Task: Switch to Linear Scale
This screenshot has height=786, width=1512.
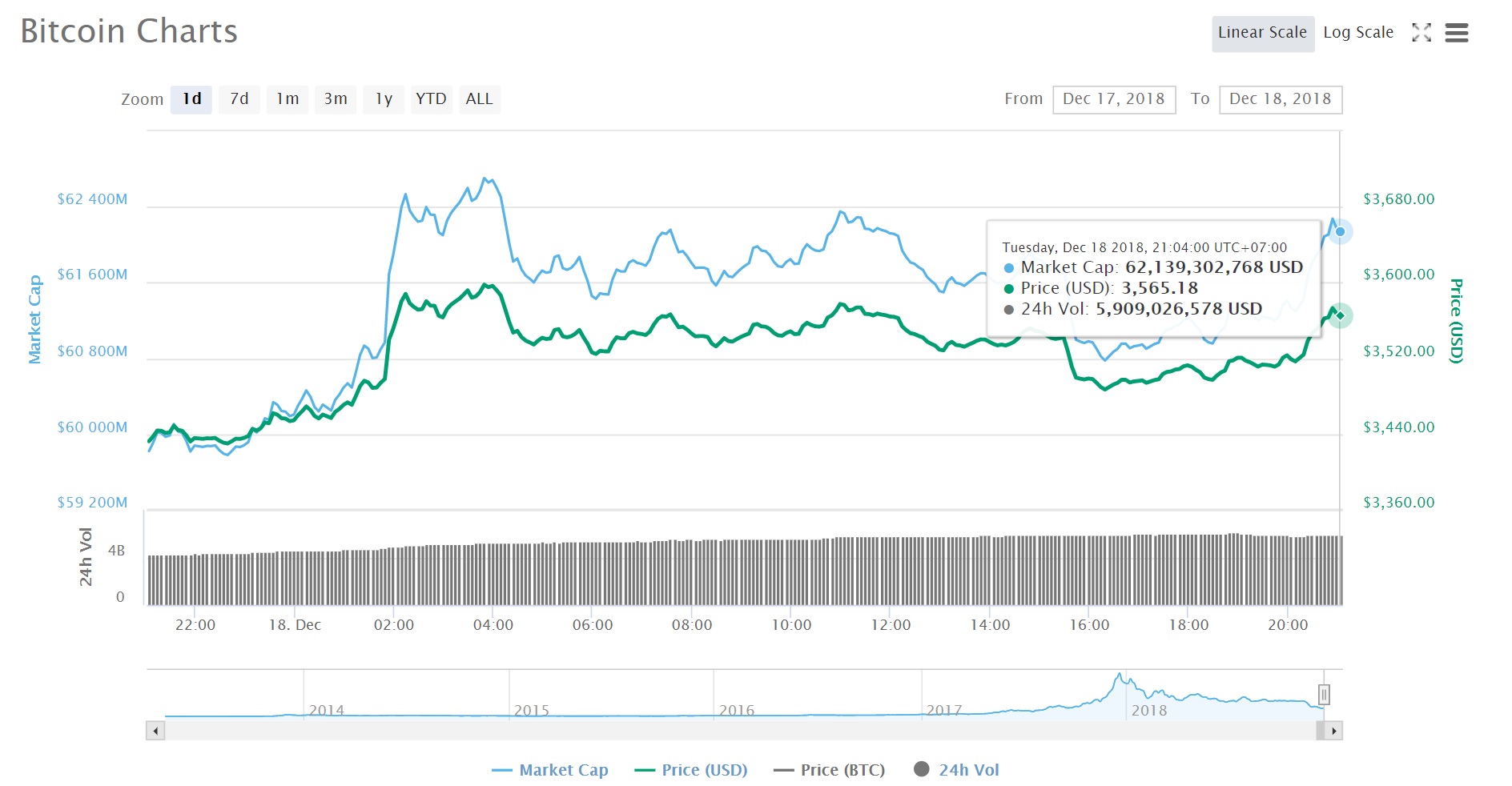Action: (1262, 33)
